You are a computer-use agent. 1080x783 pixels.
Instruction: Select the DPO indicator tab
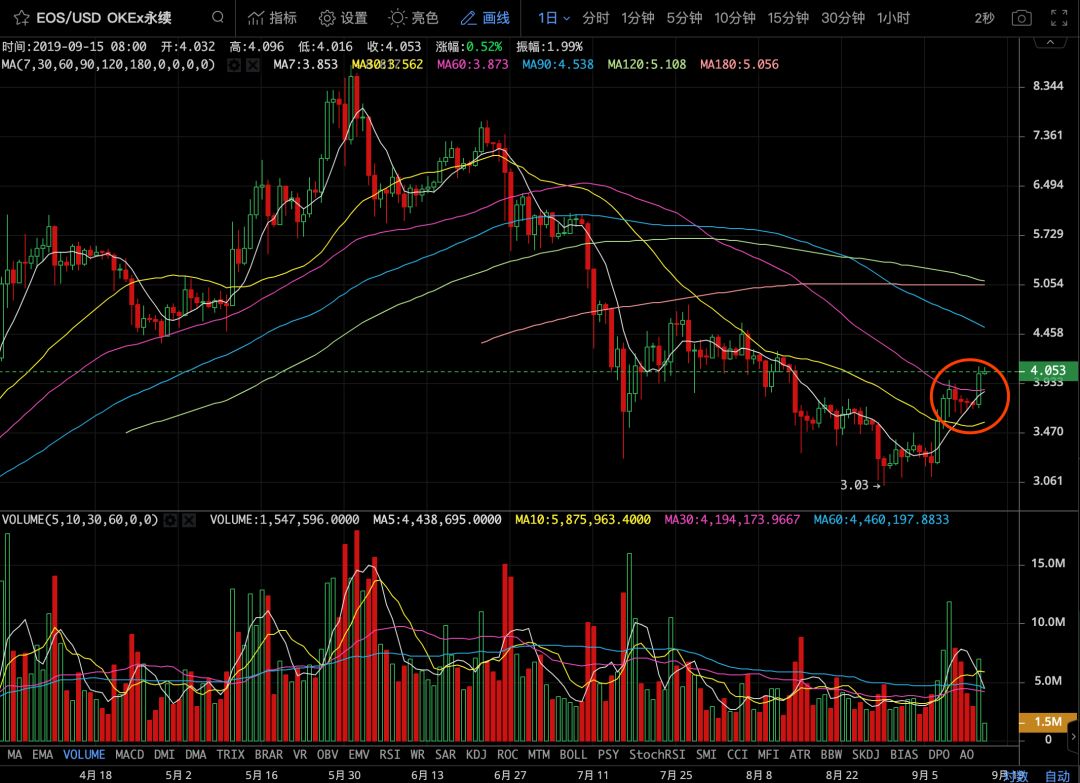[x=939, y=755]
